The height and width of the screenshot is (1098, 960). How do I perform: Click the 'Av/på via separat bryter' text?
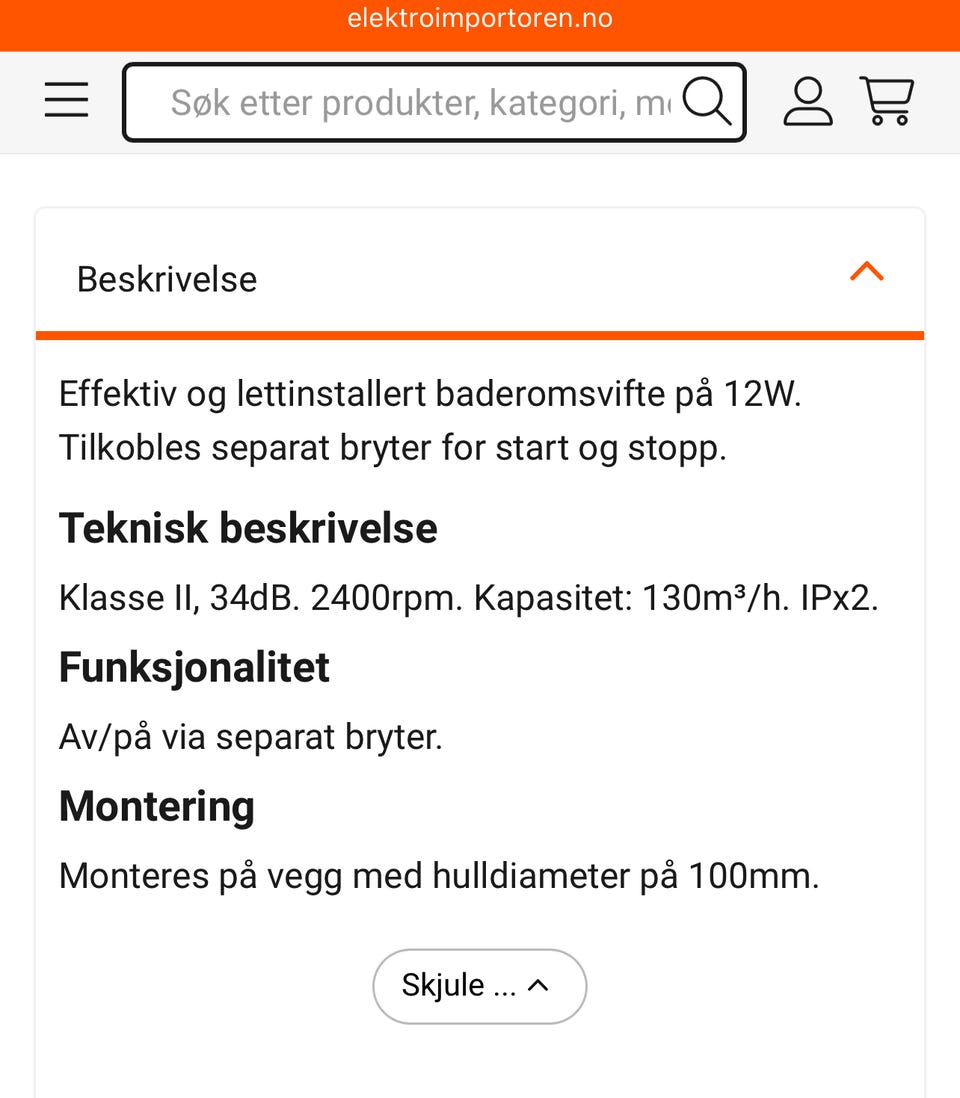[250, 737]
